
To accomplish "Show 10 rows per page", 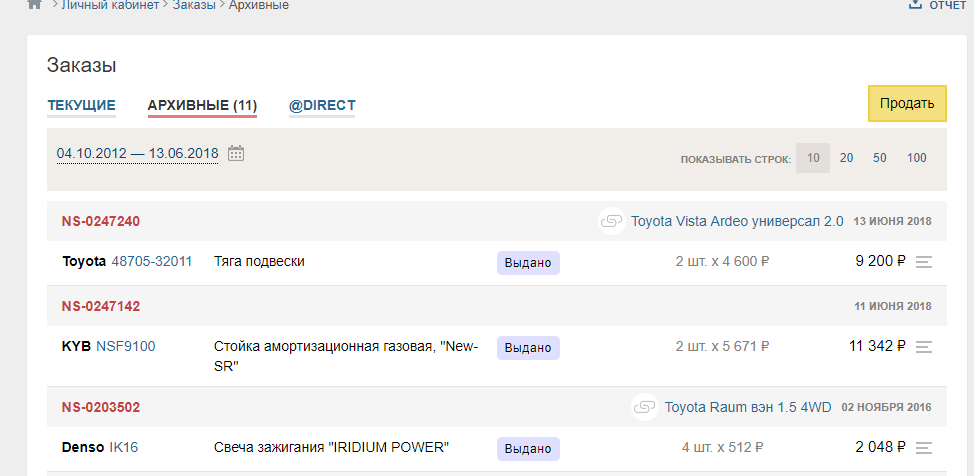I will coord(813,158).
